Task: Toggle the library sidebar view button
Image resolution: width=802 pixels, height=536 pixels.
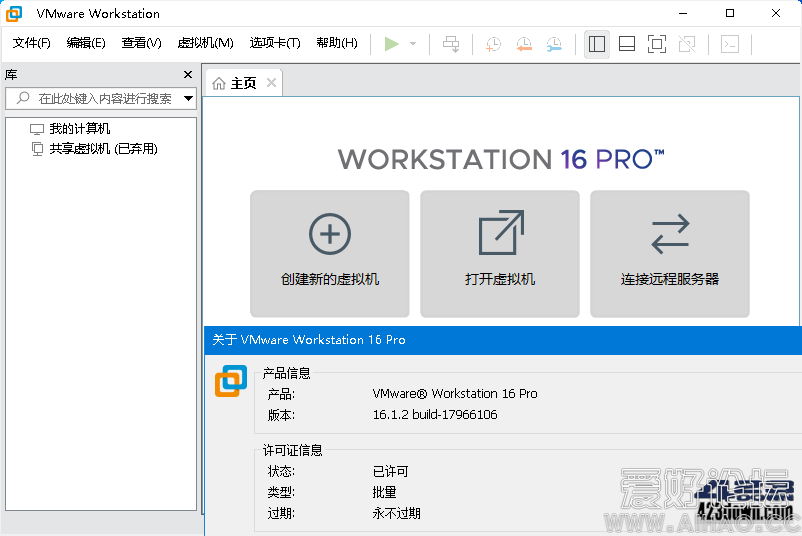Action: (597, 44)
